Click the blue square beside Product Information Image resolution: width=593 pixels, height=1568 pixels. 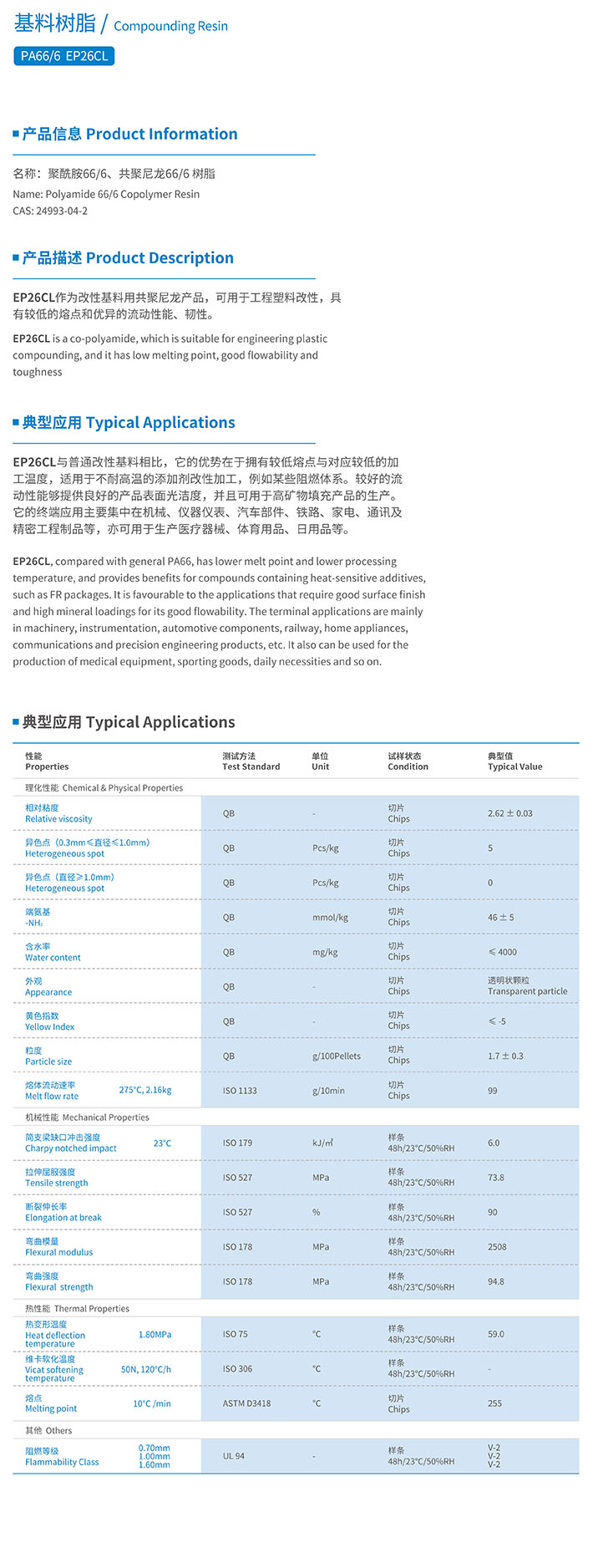click(x=16, y=134)
